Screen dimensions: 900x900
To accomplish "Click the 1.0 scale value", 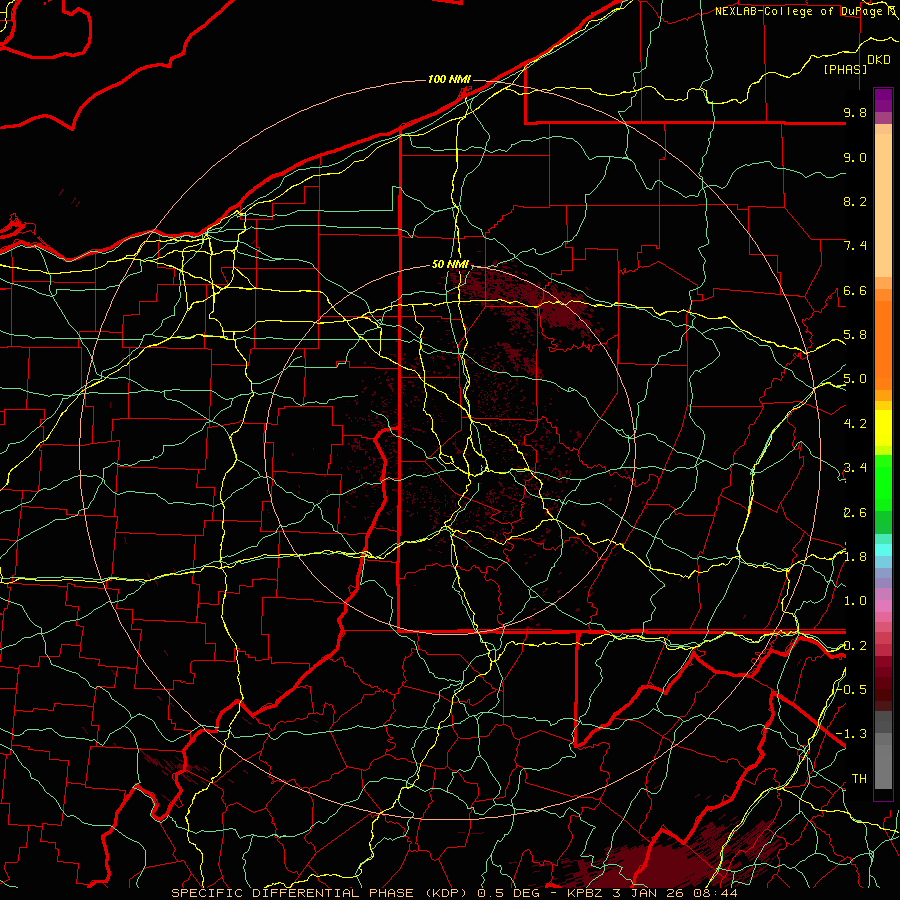I will click(x=855, y=601).
